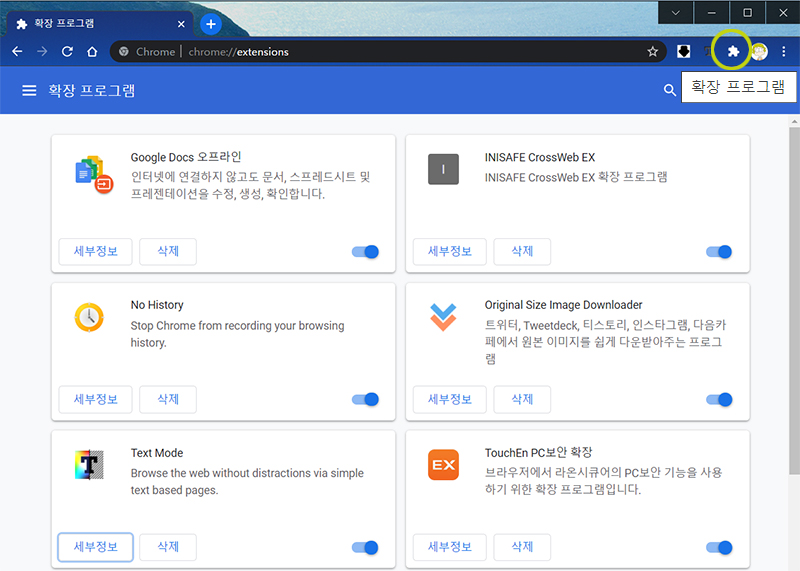Reload the extensions page

tap(67, 52)
